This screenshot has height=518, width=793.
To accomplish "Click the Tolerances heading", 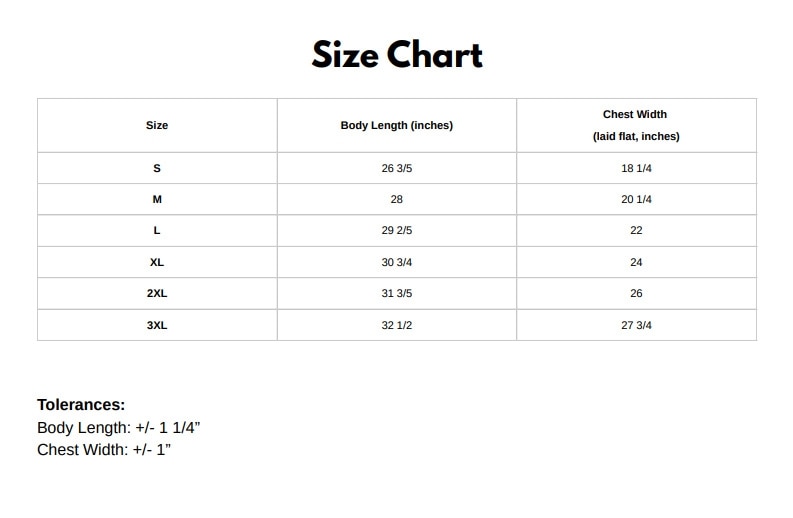I will point(81,405).
